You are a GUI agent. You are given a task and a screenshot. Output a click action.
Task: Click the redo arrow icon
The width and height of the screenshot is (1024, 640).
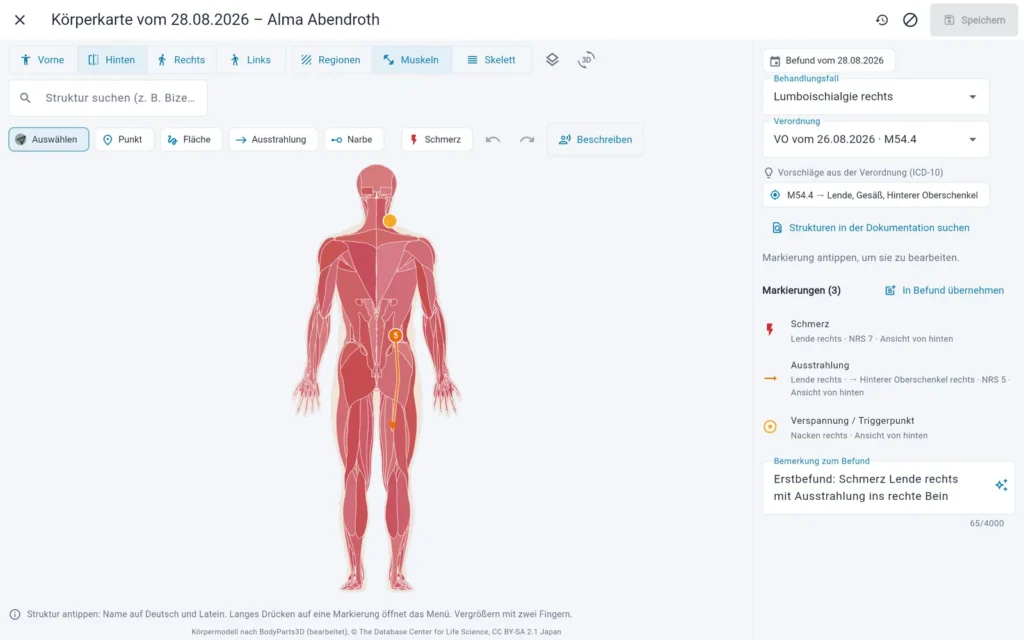tap(527, 139)
